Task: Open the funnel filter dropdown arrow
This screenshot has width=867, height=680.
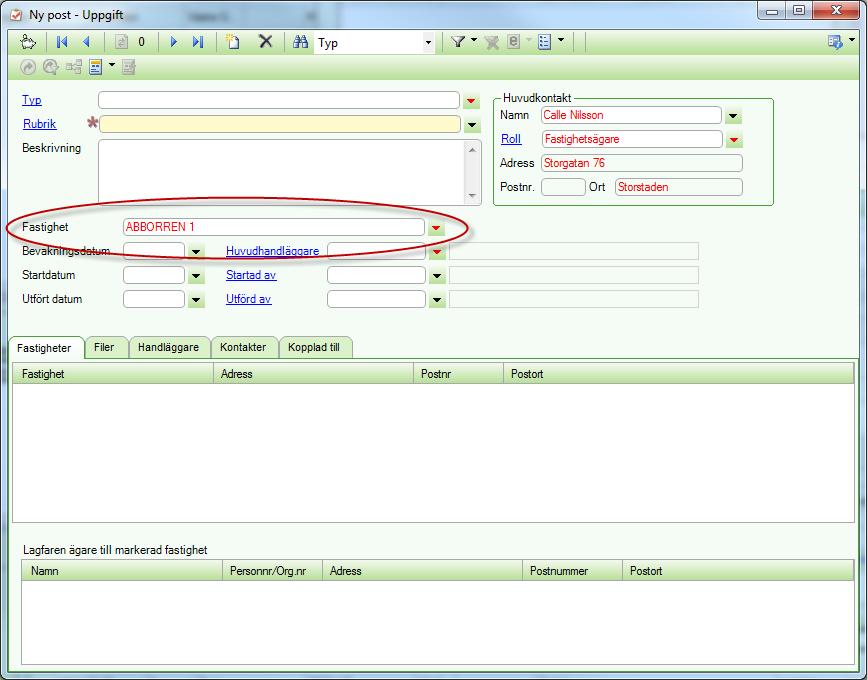Action: [474, 40]
